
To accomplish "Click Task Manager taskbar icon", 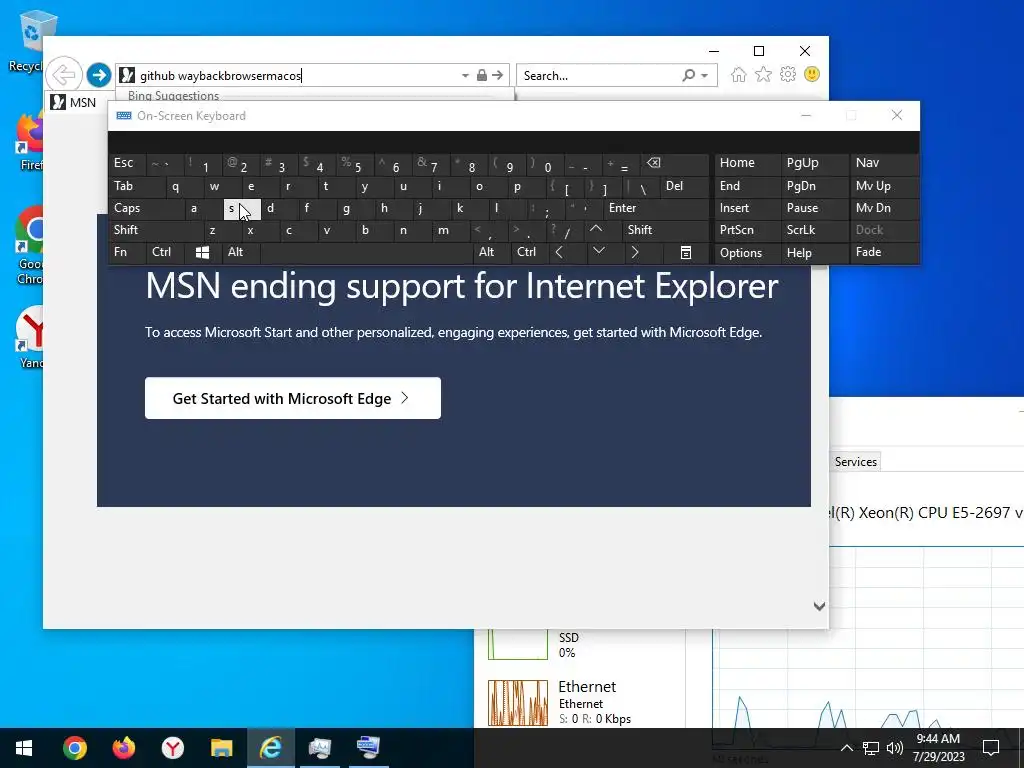I will pyautogui.click(x=319, y=748).
